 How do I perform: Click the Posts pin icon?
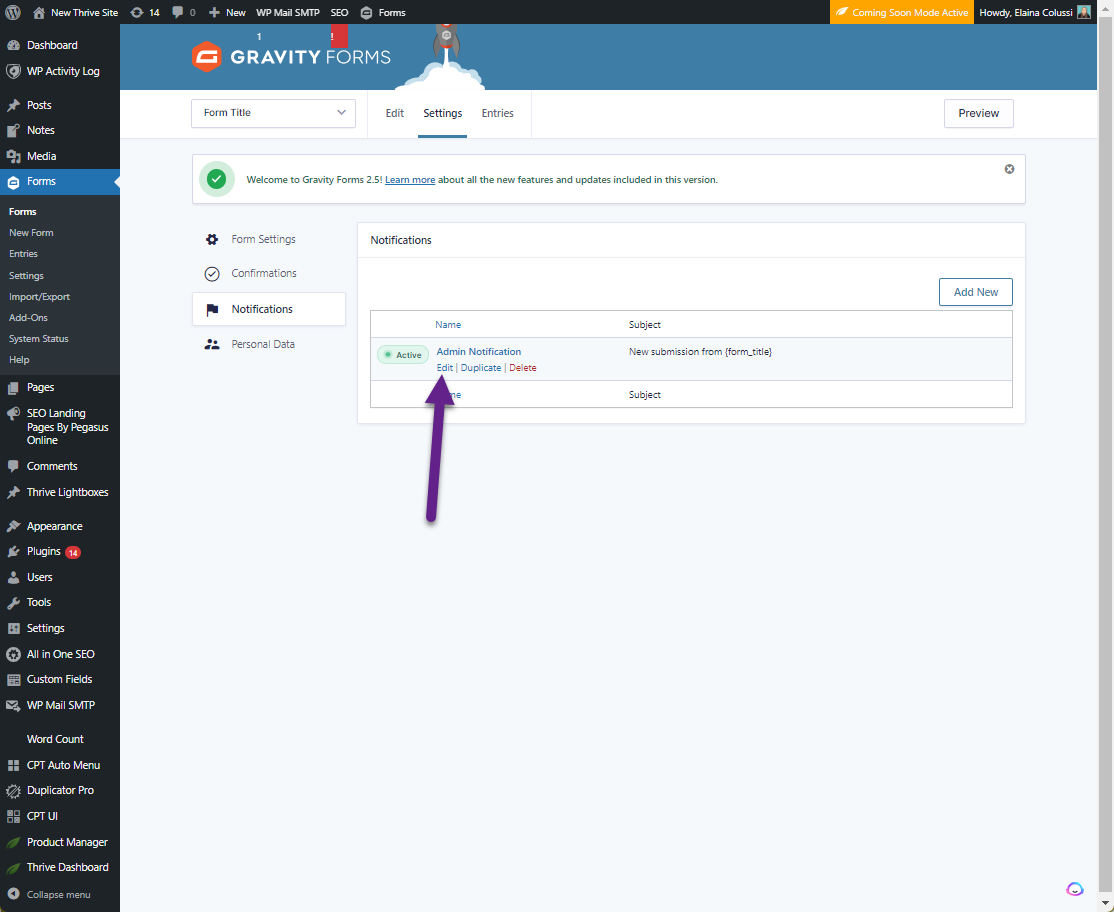click(13, 105)
